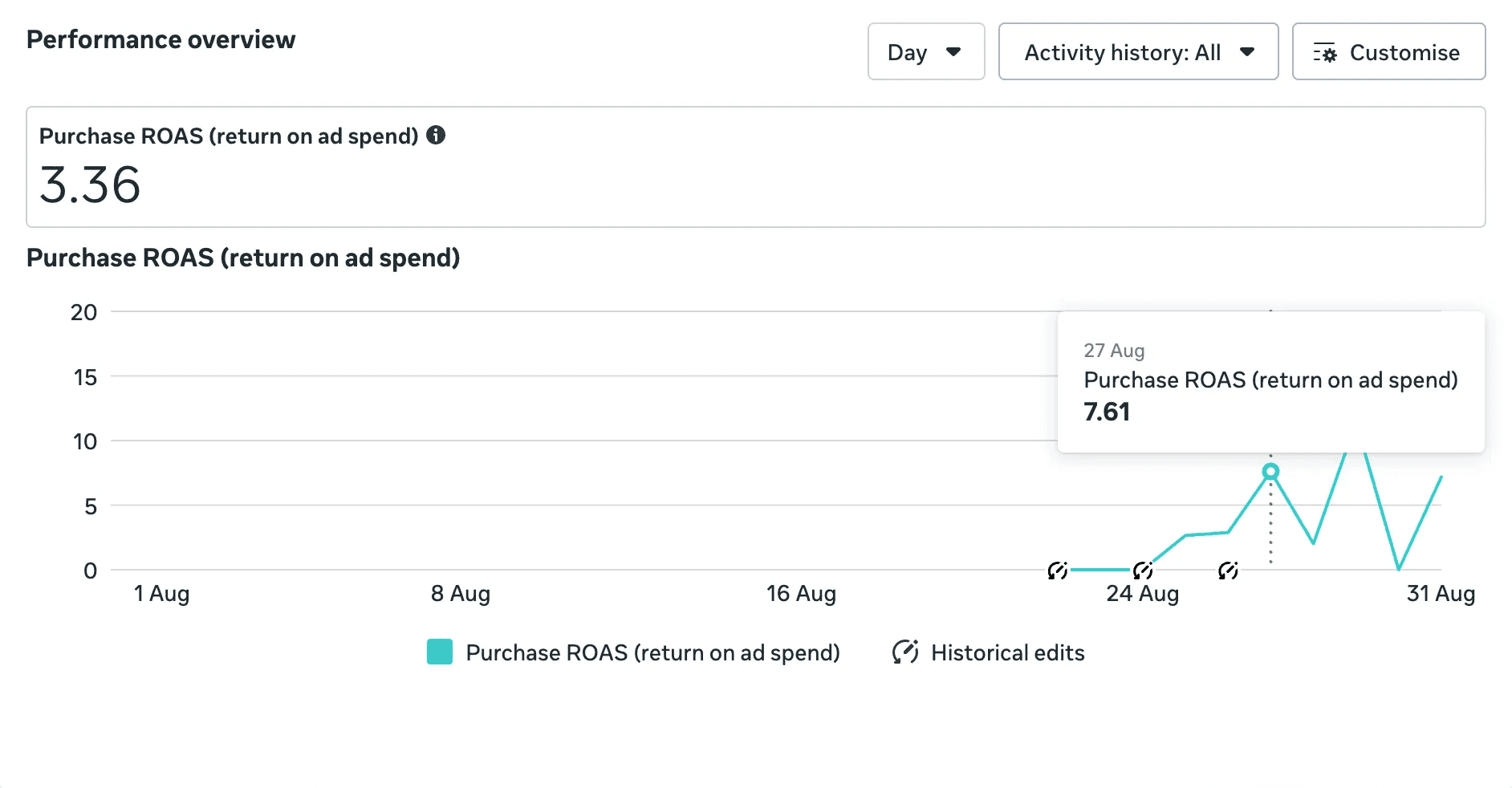Click the Historical edits legend icon
Image resolution: width=1512 pixels, height=788 pixels.
coord(905,652)
